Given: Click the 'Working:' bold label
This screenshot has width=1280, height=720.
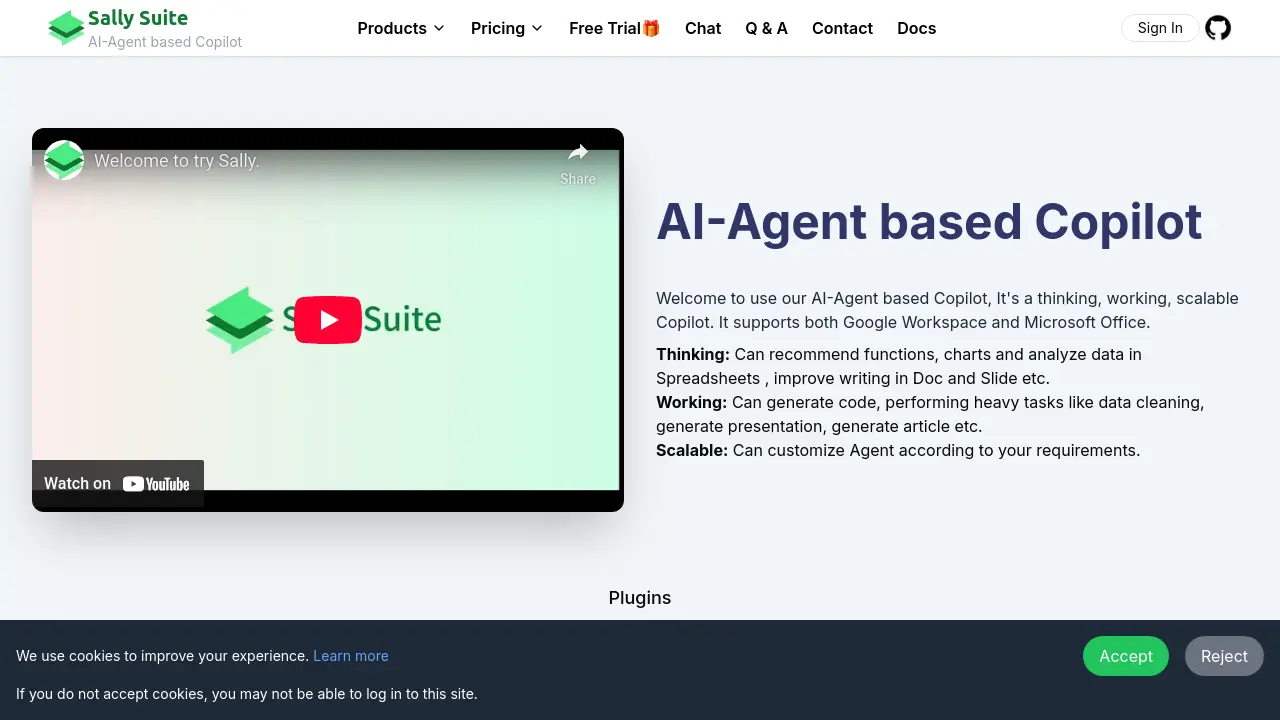Looking at the screenshot, I should pyautogui.click(x=691, y=402).
